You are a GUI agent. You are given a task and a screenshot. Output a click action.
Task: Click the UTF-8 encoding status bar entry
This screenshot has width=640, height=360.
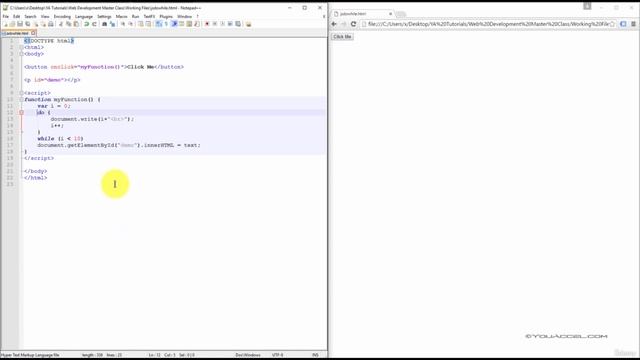click(277, 355)
